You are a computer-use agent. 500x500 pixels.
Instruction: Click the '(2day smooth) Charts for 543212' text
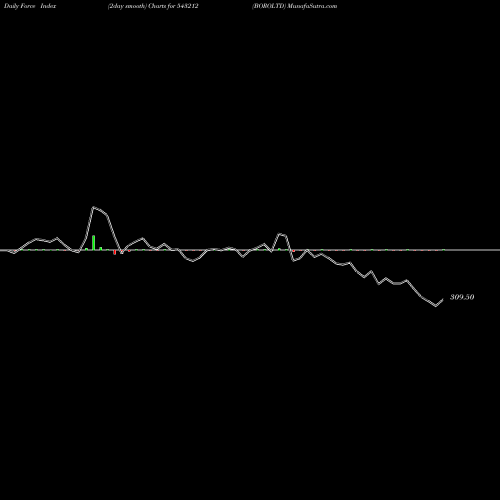(x=153, y=6)
